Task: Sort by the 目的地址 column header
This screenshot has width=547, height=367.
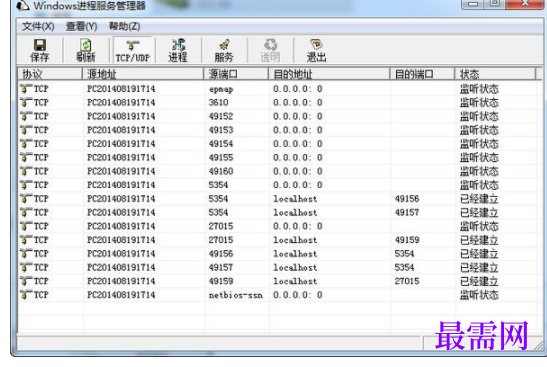Action: 329,74
